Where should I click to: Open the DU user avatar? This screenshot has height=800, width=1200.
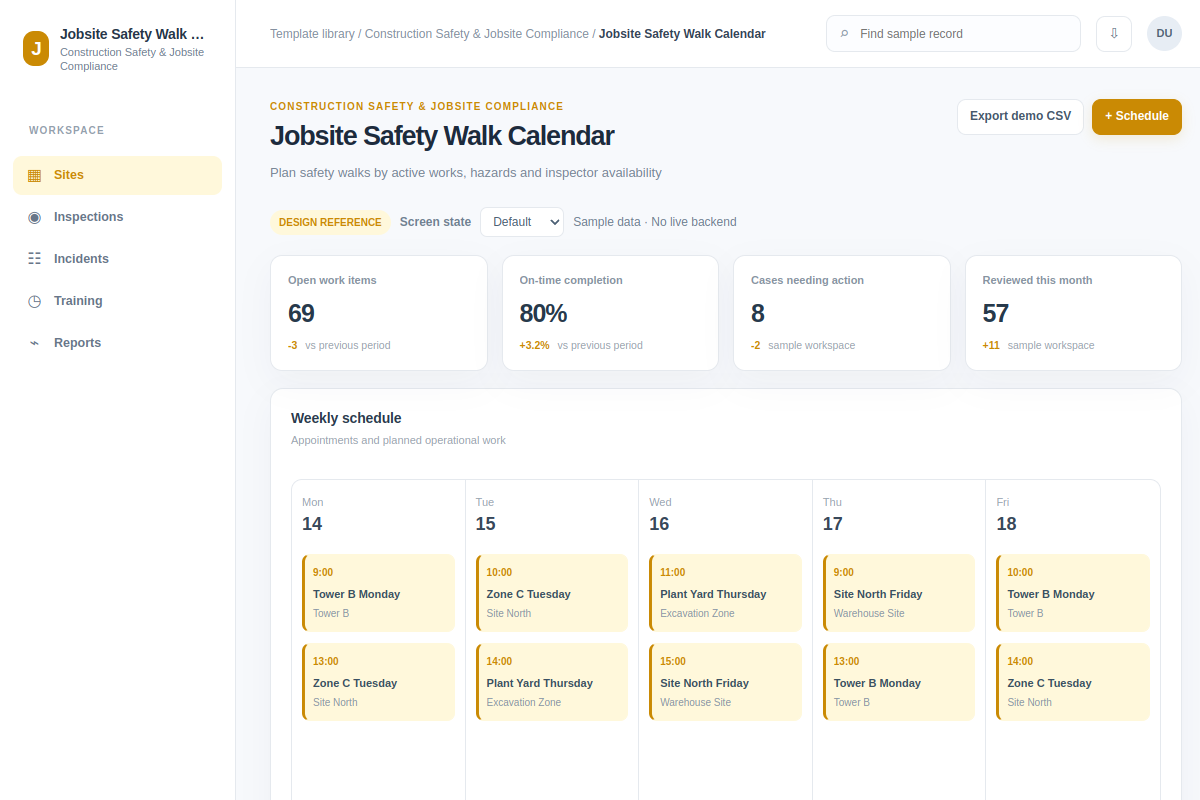pos(1164,33)
